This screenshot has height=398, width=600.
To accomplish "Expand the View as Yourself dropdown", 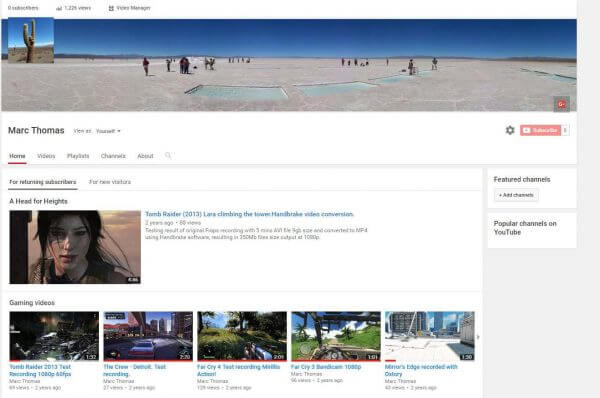I will (108, 131).
